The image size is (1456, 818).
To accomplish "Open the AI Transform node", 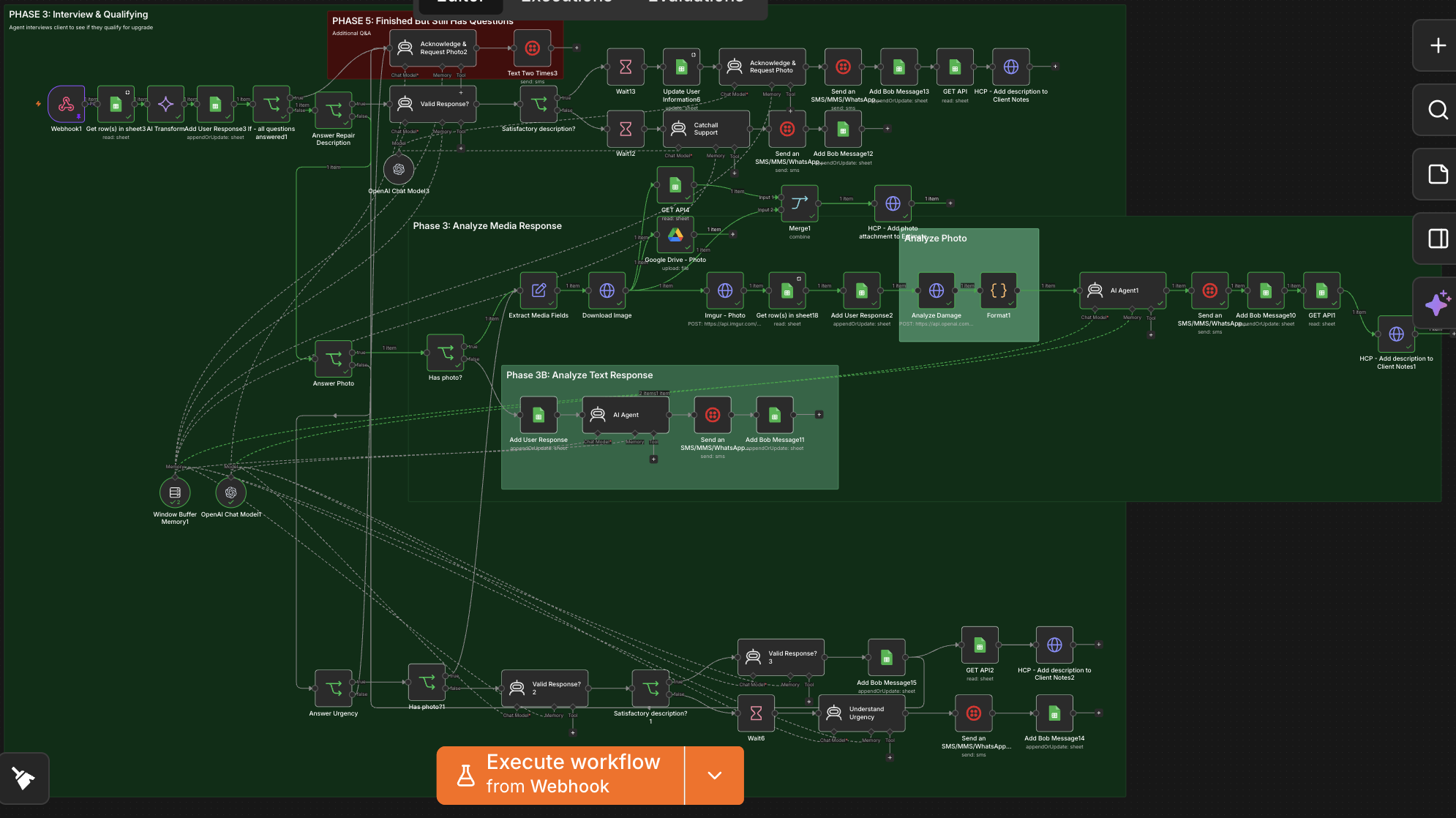I will [x=165, y=105].
